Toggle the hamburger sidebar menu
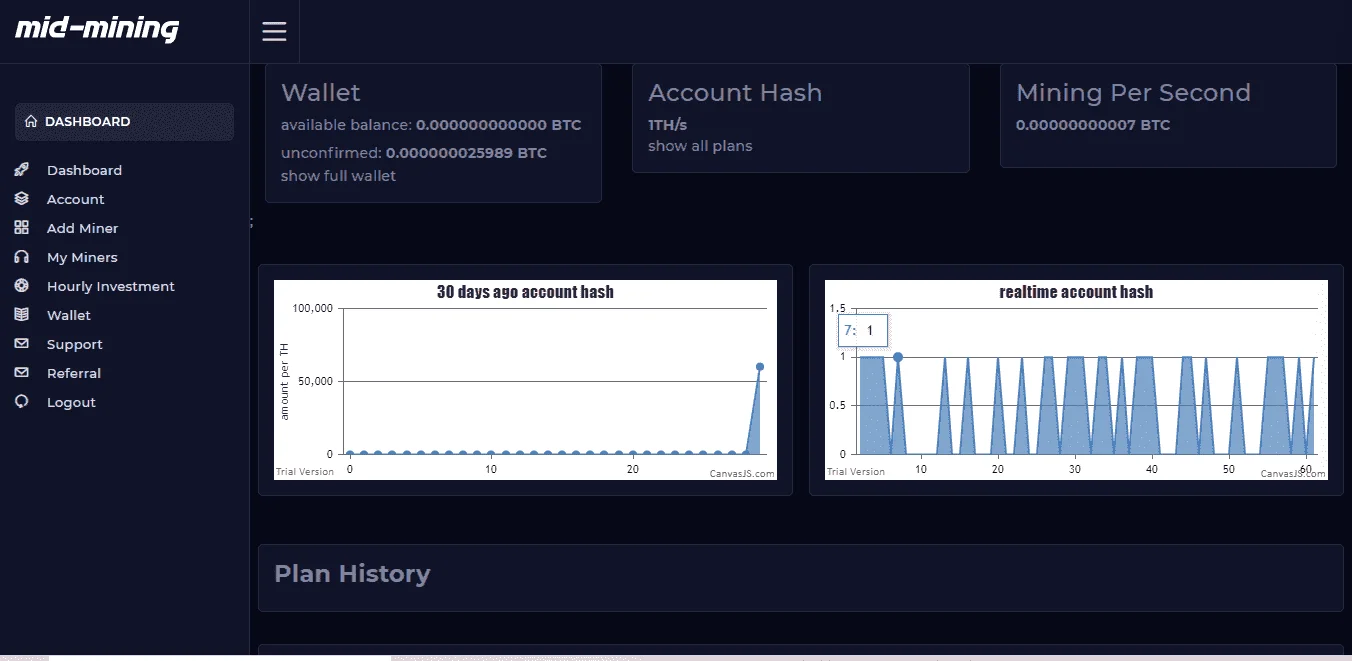The width and height of the screenshot is (1352, 661). [x=274, y=31]
